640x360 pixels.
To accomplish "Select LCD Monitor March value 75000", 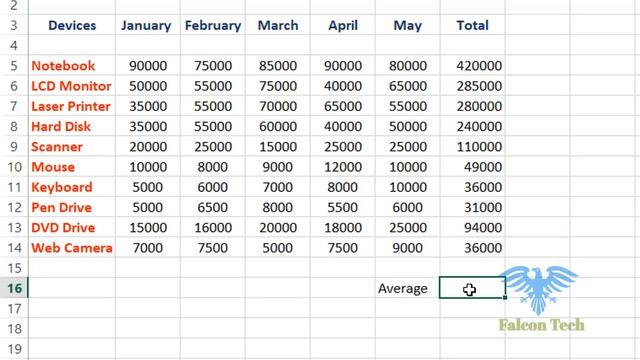I will point(278,86).
